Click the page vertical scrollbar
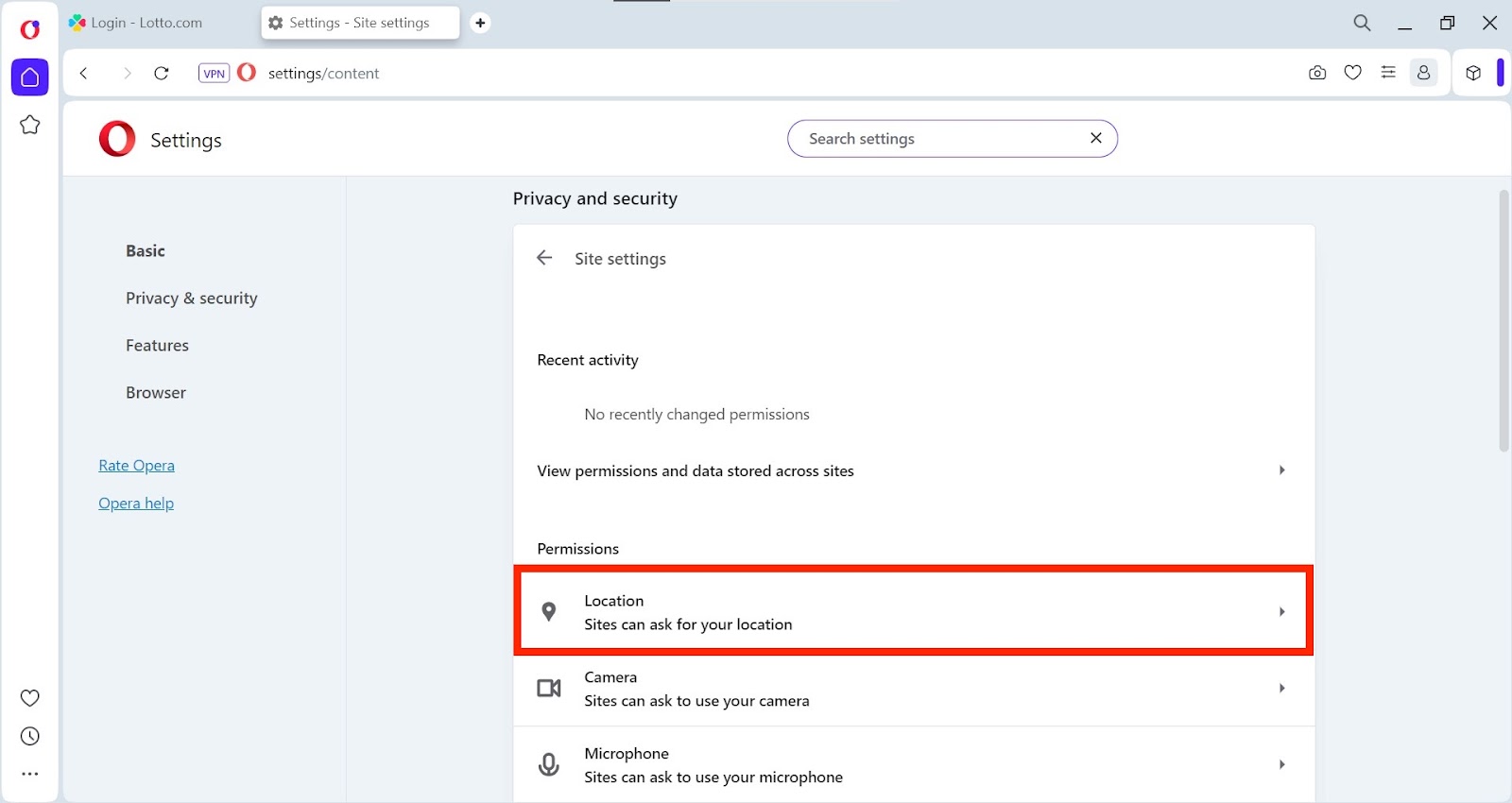1512x803 pixels. (x=1503, y=321)
